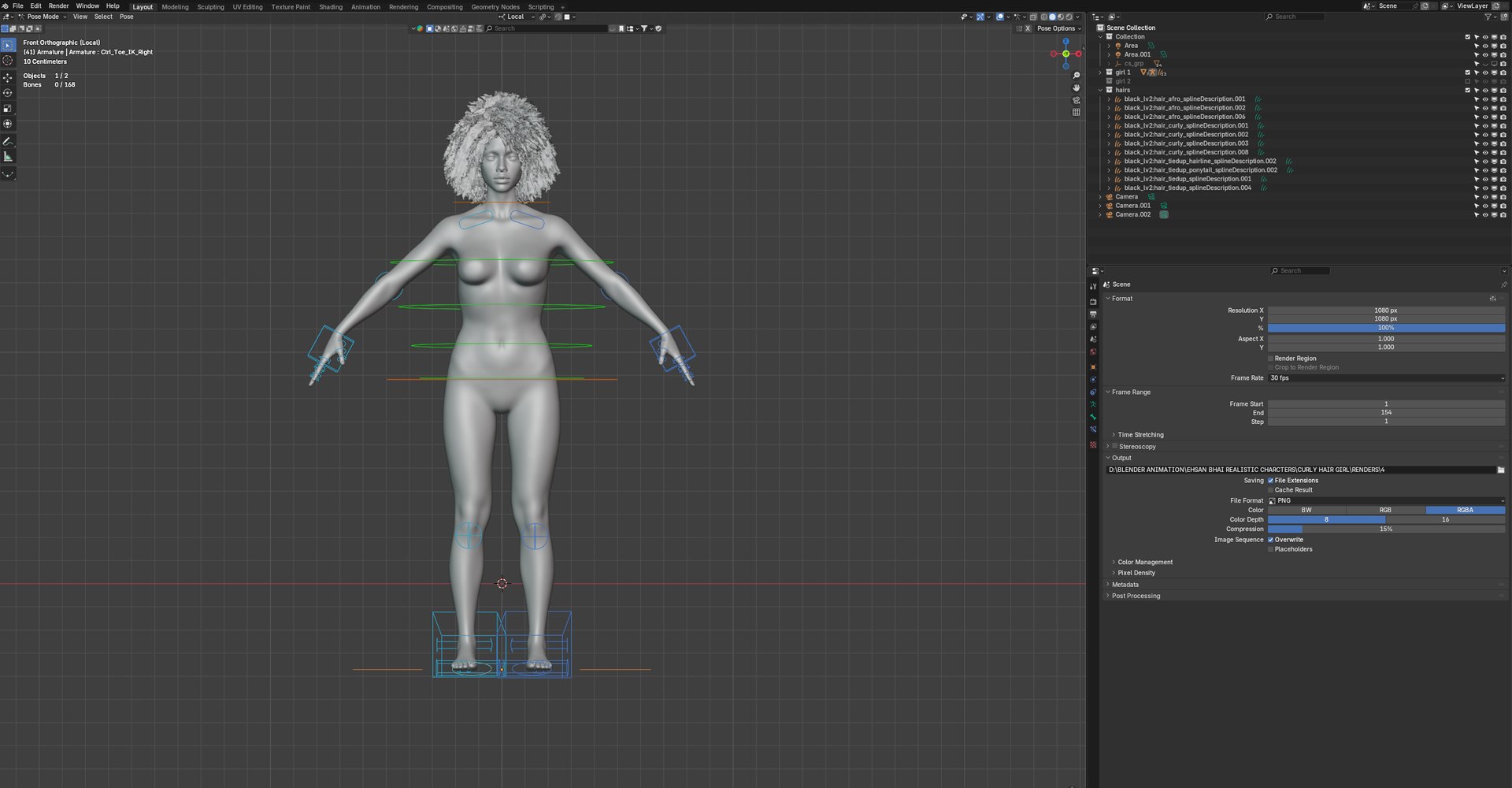The height and width of the screenshot is (788, 1512).
Task: Hide Camera.002 in viewport via eye icon
Action: click(x=1485, y=215)
